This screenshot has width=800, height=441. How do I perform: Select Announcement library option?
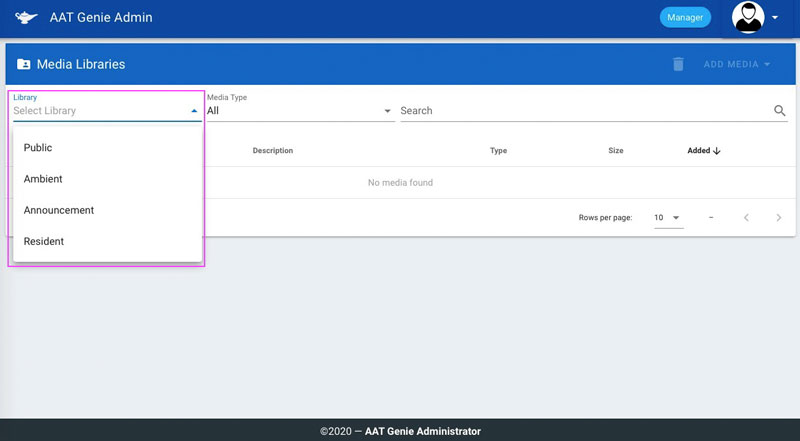tap(59, 210)
